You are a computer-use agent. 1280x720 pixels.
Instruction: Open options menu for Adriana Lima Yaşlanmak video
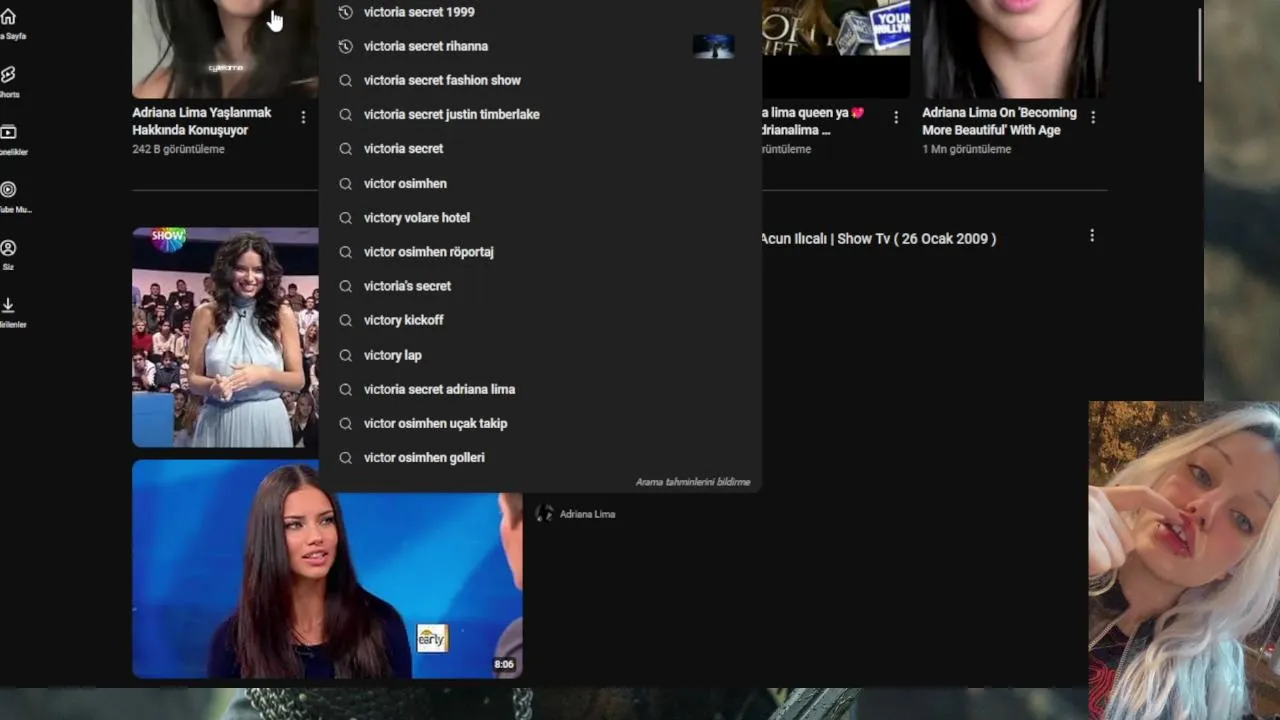pyautogui.click(x=303, y=117)
